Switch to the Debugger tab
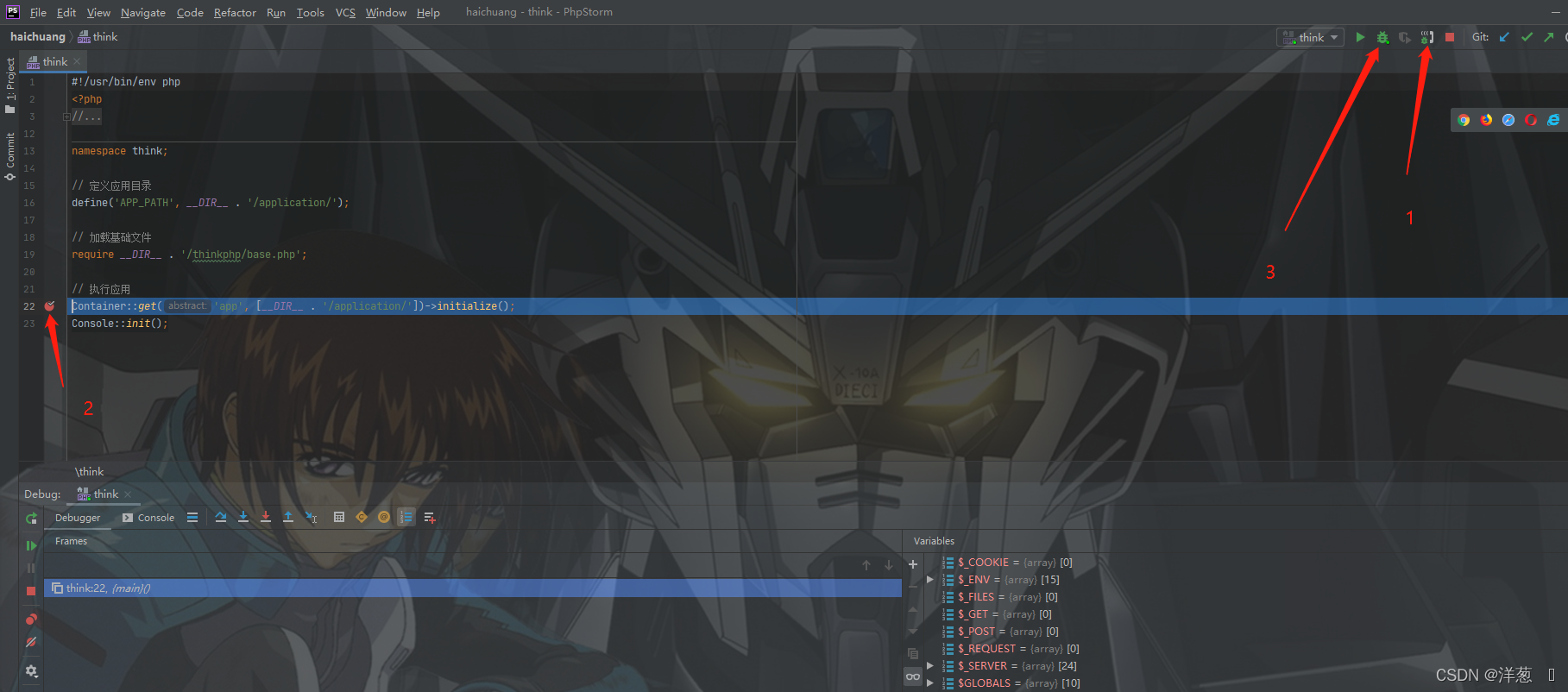This screenshot has height=692, width=1568. coord(78,518)
